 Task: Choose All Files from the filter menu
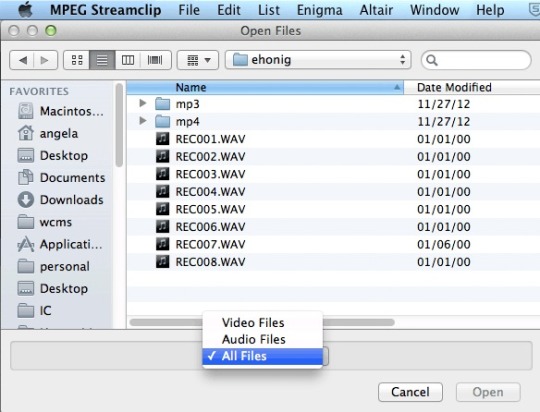tap(262, 356)
